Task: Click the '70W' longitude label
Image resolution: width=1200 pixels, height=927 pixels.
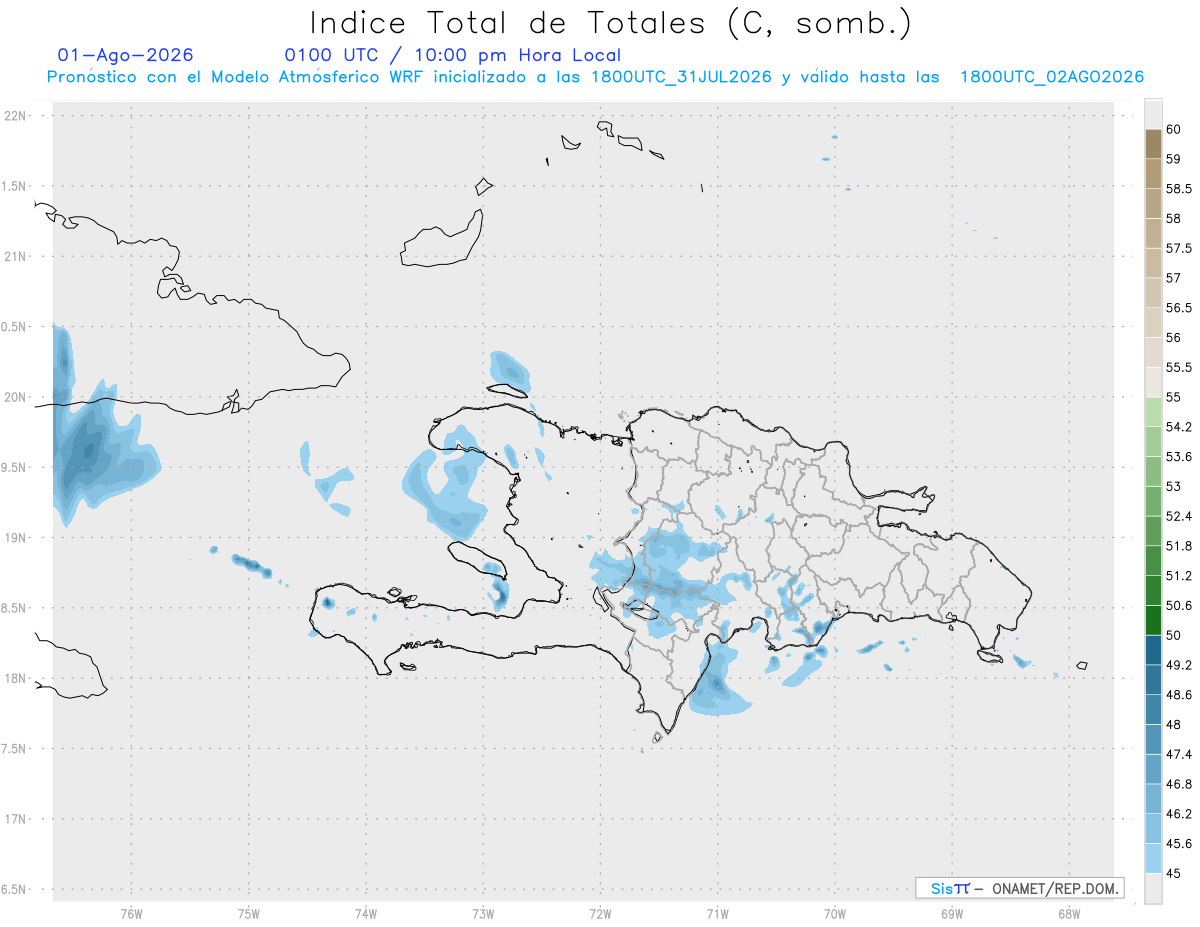Action: coord(835,914)
